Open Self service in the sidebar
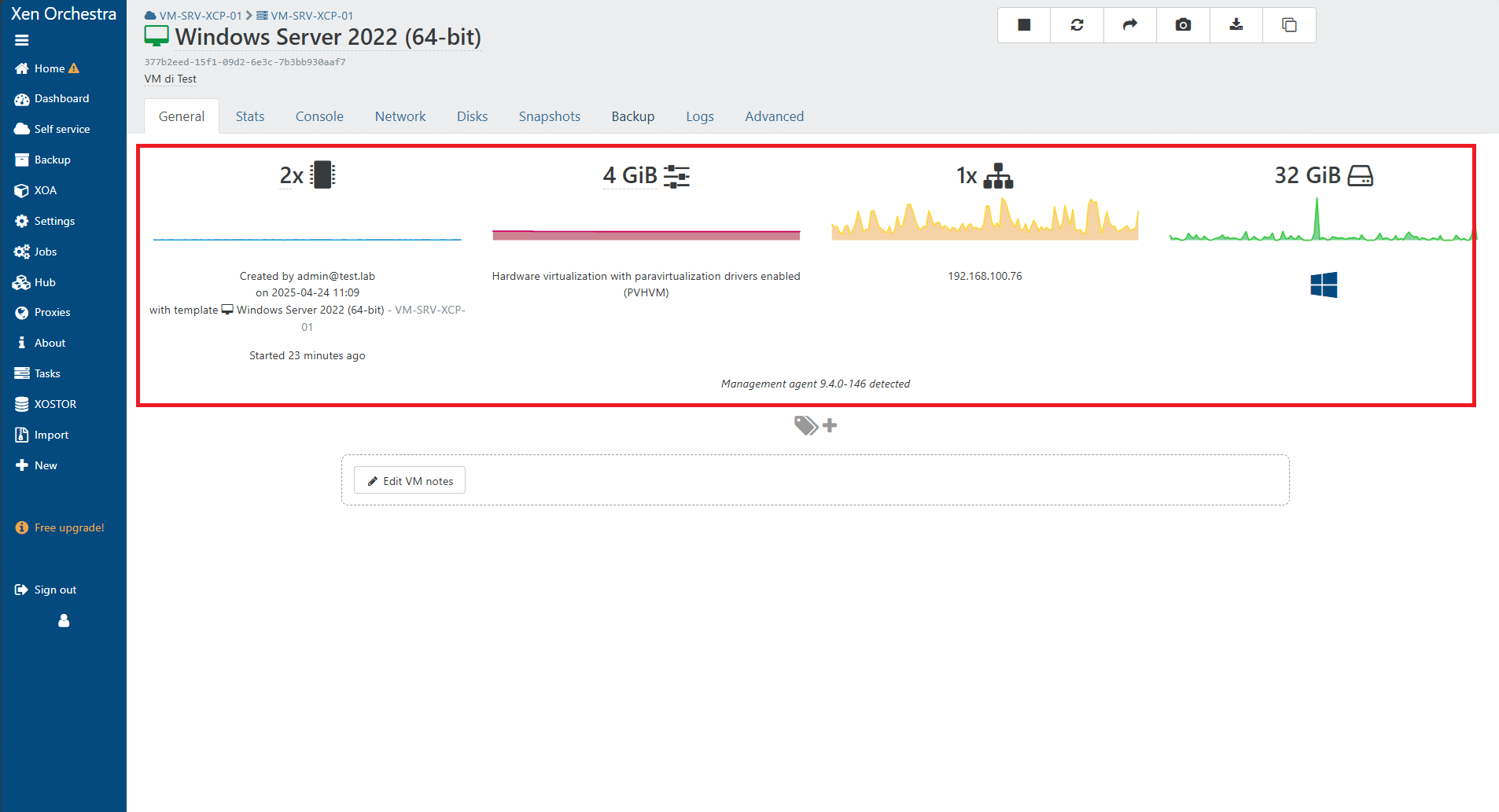This screenshot has height=812, width=1499. (x=52, y=129)
